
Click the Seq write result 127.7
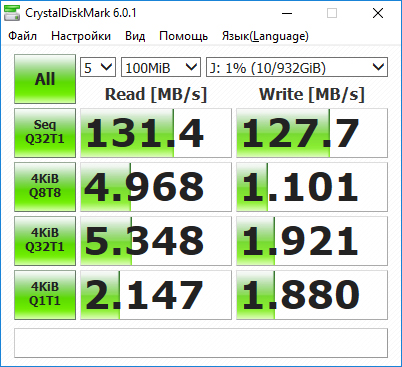[x=312, y=133]
